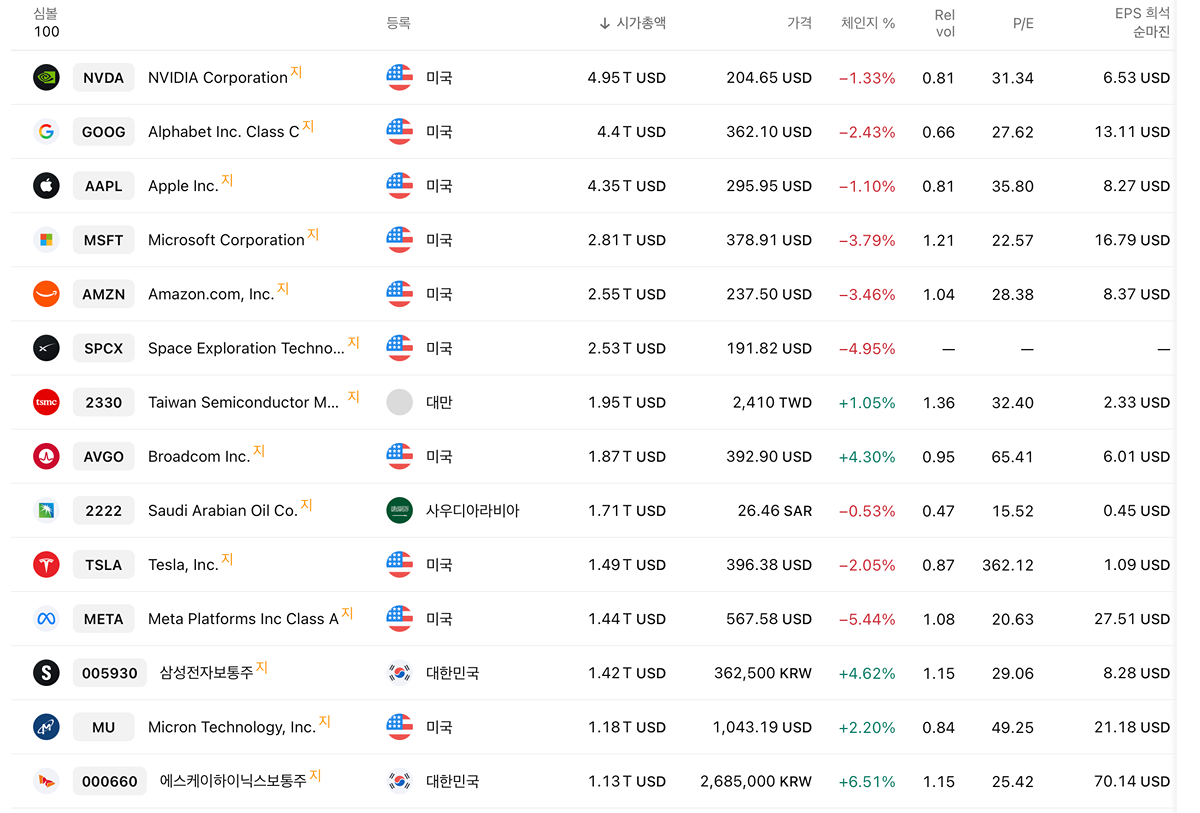The image size is (1200, 813).
Task: Click the Amazon logo icon
Action: [46, 294]
